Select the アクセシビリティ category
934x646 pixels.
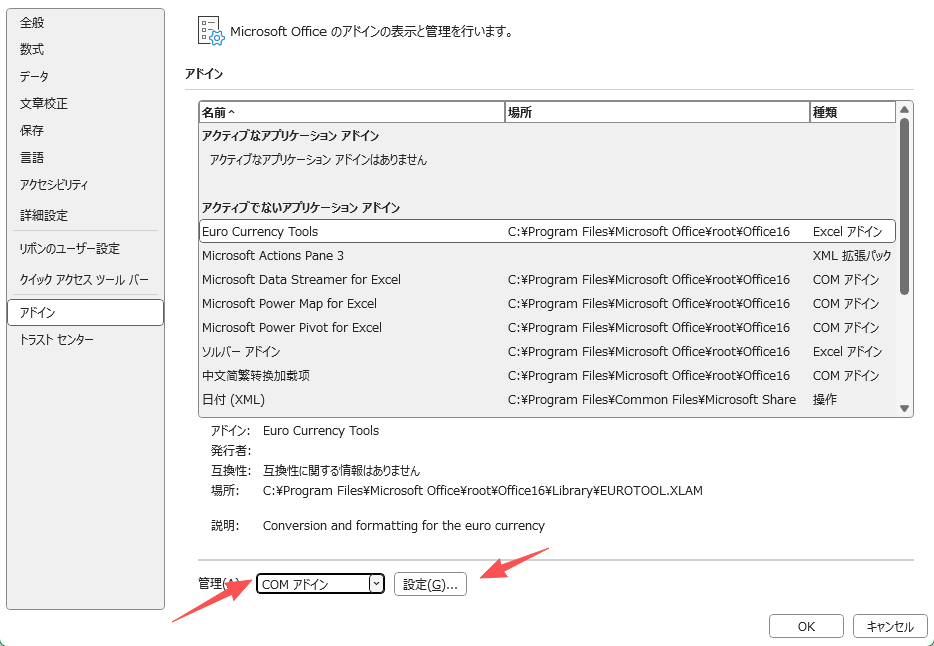point(55,184)
